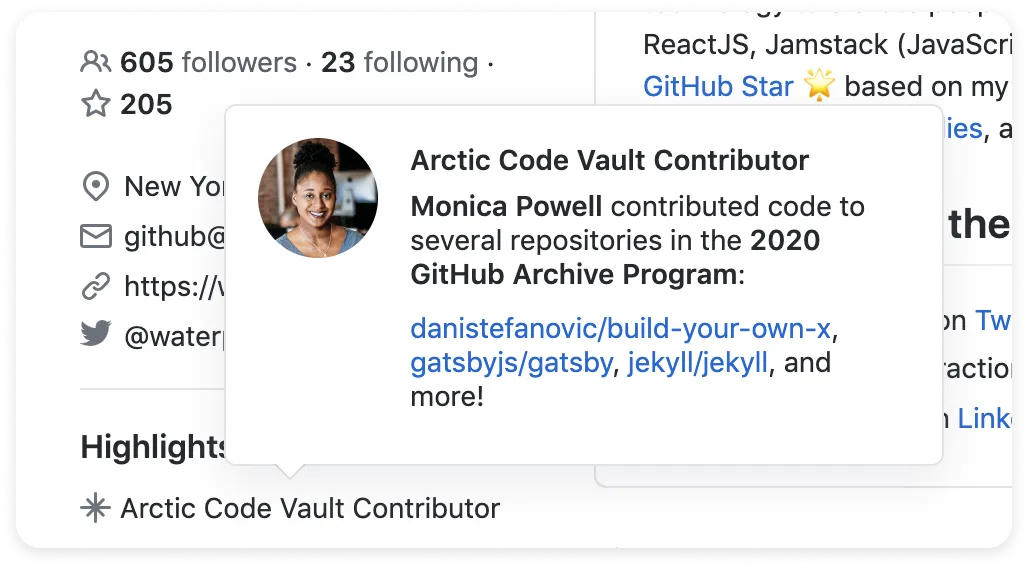Open jekyll/jekyll repository link
Image resolution: width=1028 pixels, height=568 pixels.
point(698,363)
